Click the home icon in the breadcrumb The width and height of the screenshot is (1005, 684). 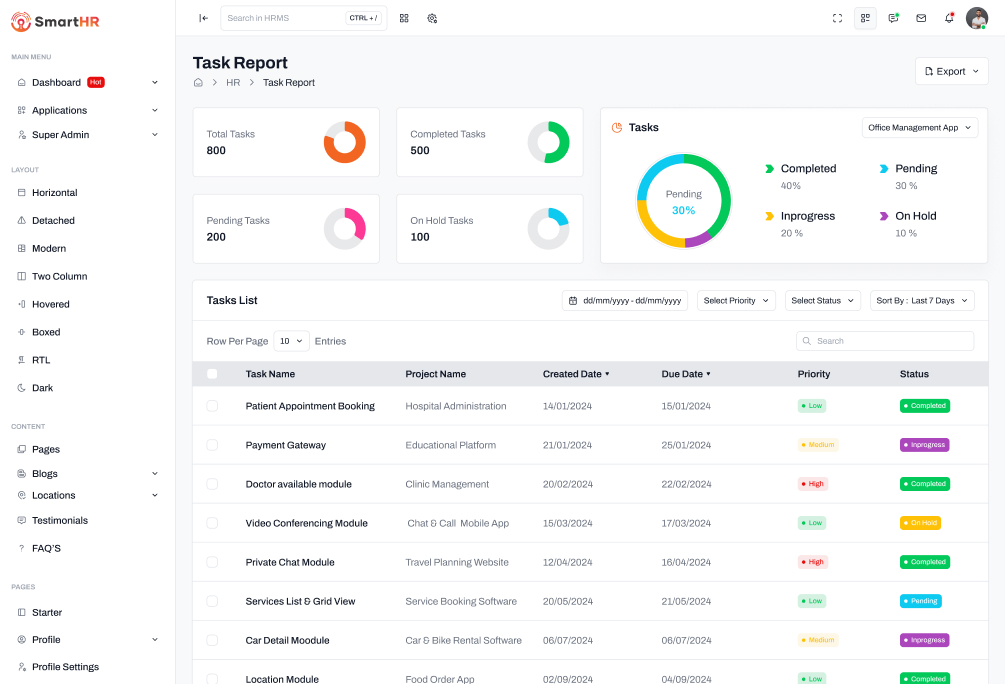198,82
